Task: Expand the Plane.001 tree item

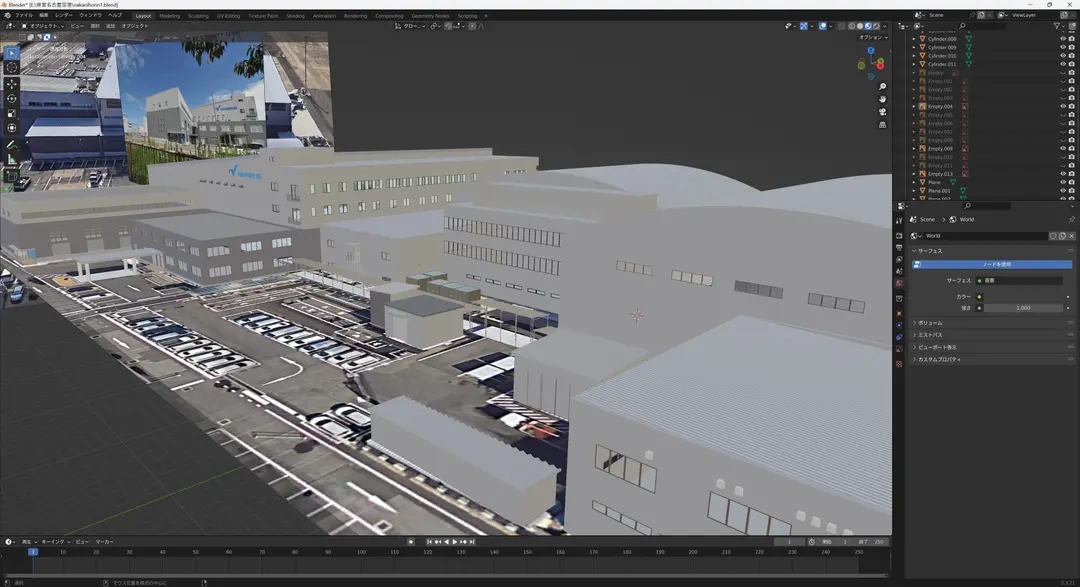Action: [914, 191]
